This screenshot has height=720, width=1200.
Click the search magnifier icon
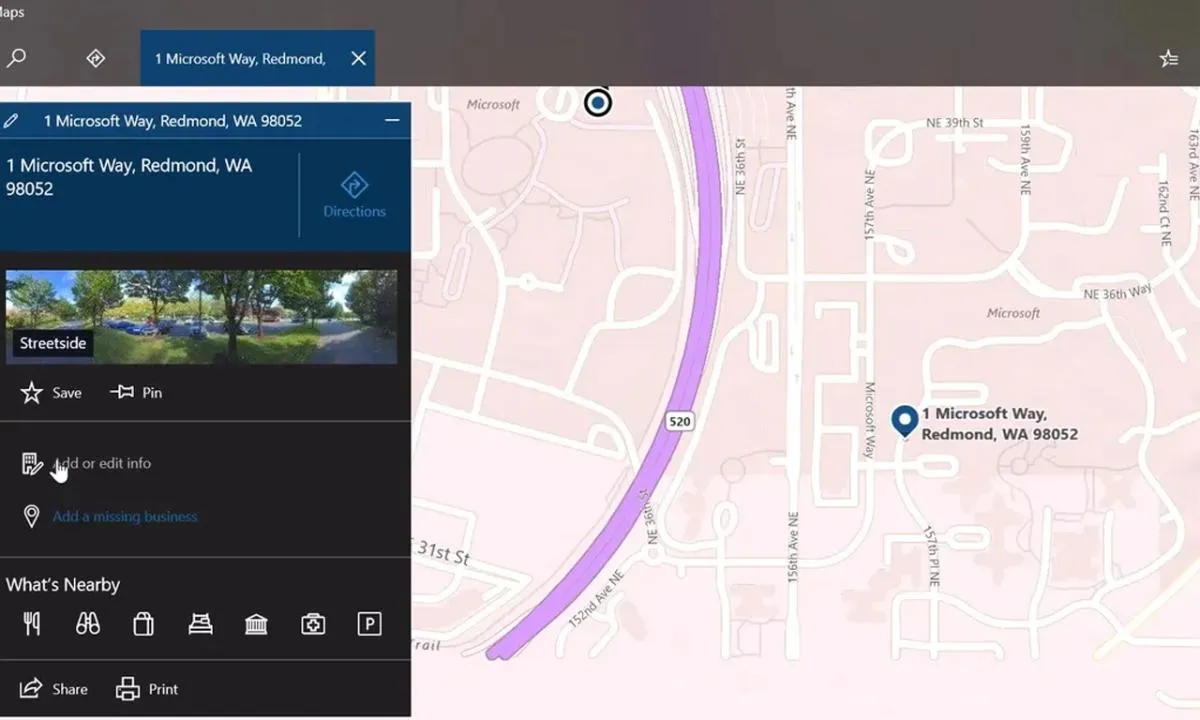tap(16, 58)
